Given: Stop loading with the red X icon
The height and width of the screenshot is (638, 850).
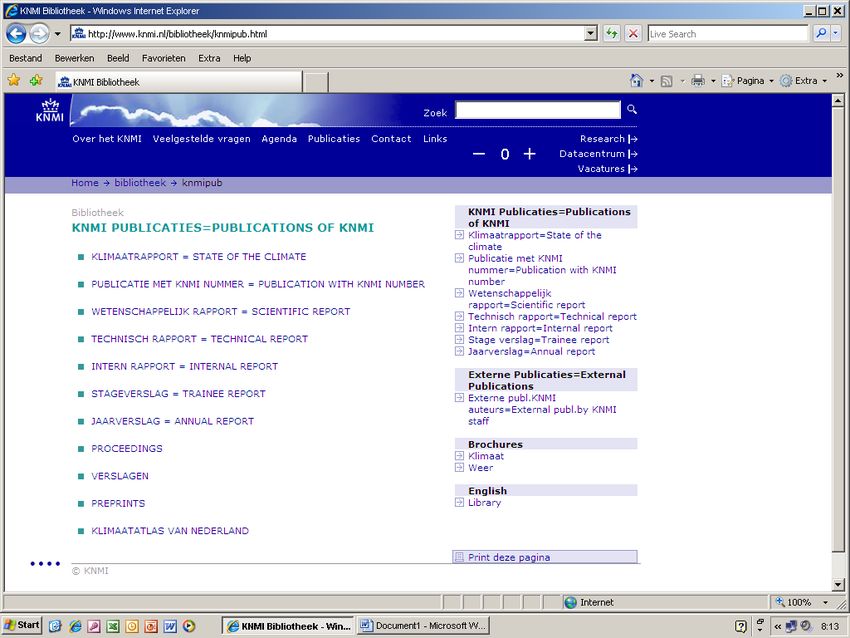Looking at the screenshot, I should [633, 34].
